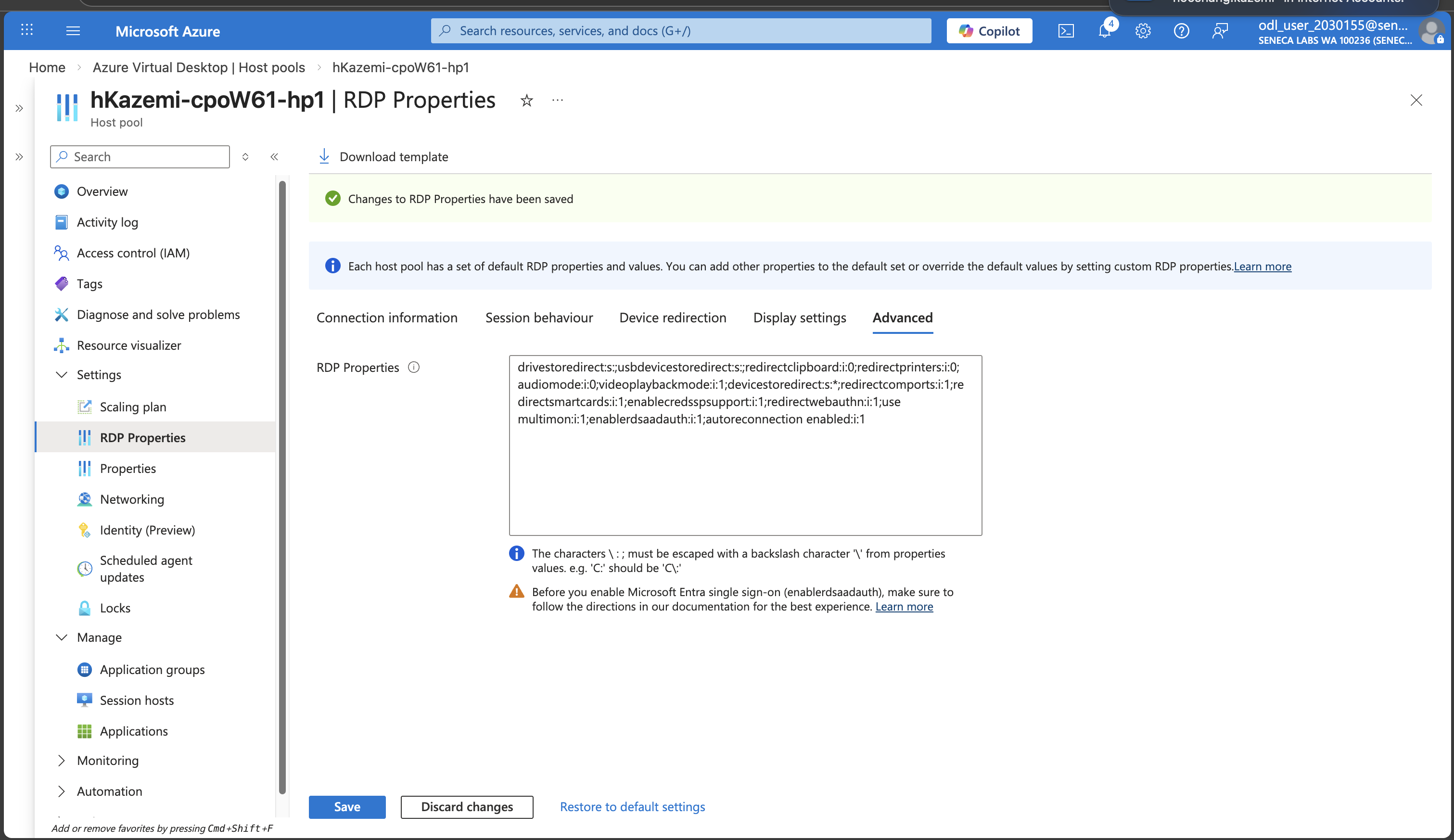Open the Feedback icon in top bar
Image resolution: width=1454 pixels, height=840 pixels.
pos(1220,31)
